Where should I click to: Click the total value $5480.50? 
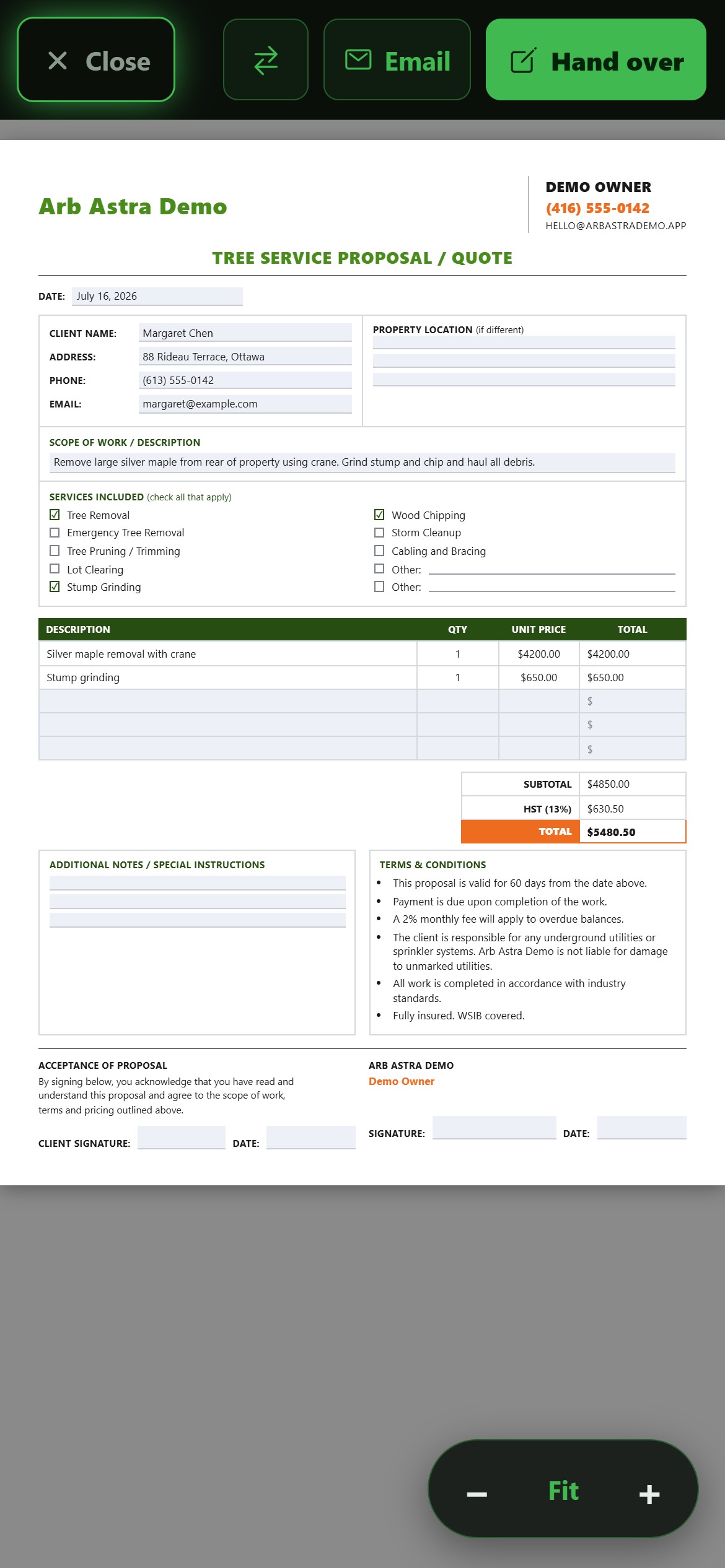tap(633, 832)
